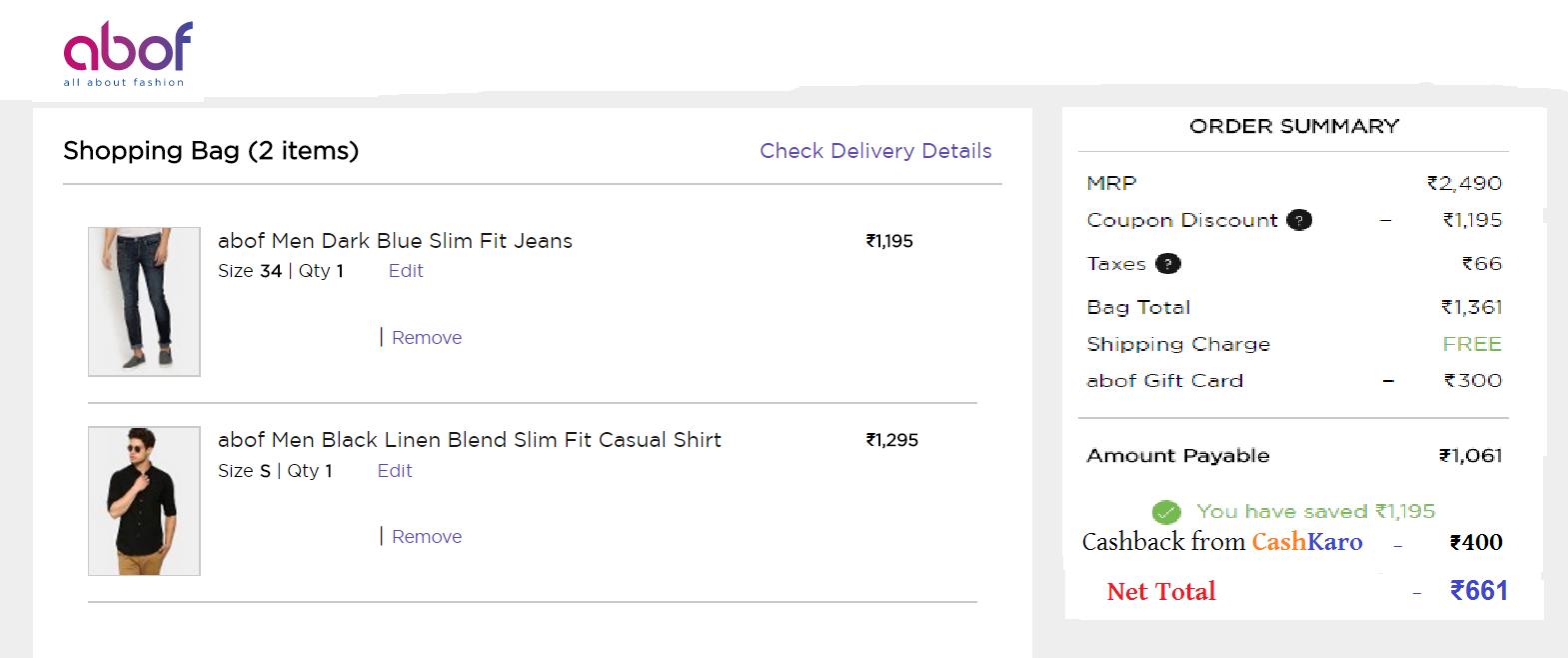
Task: Click the Amount Payable value
Action: click(1470, 456)
